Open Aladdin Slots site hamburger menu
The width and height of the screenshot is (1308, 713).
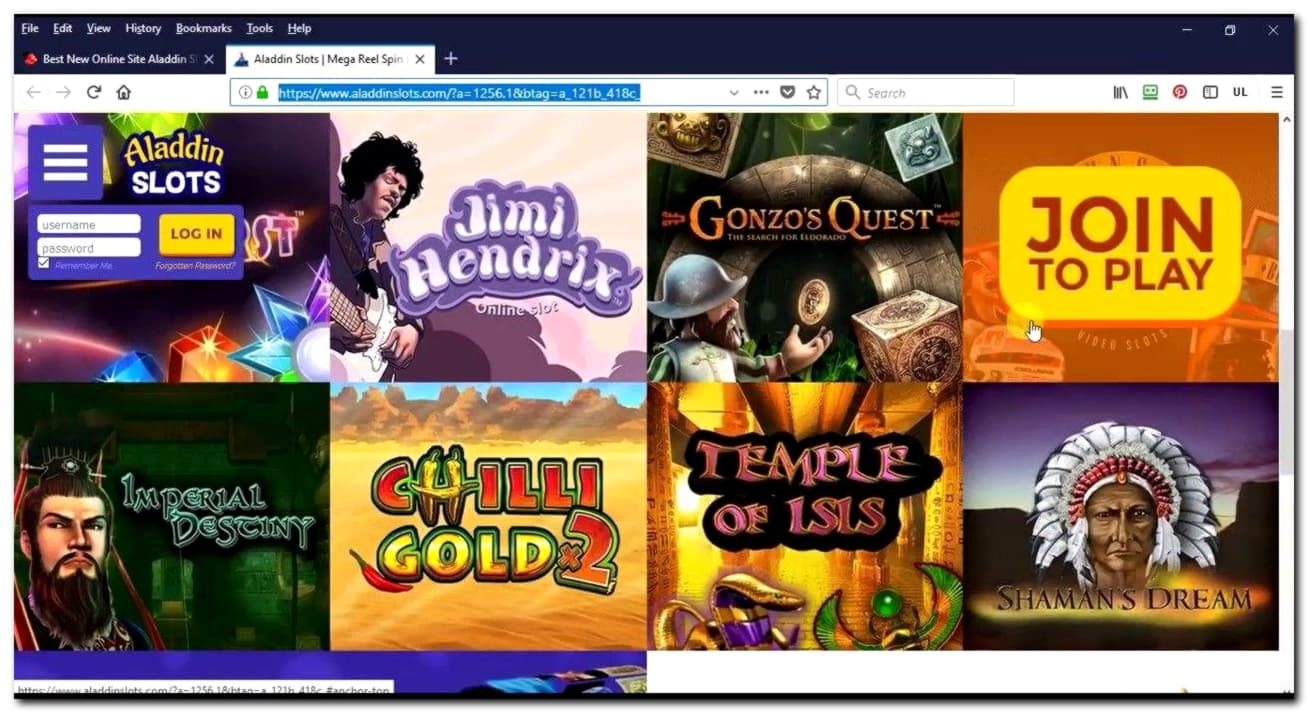[x=65, y=162]
